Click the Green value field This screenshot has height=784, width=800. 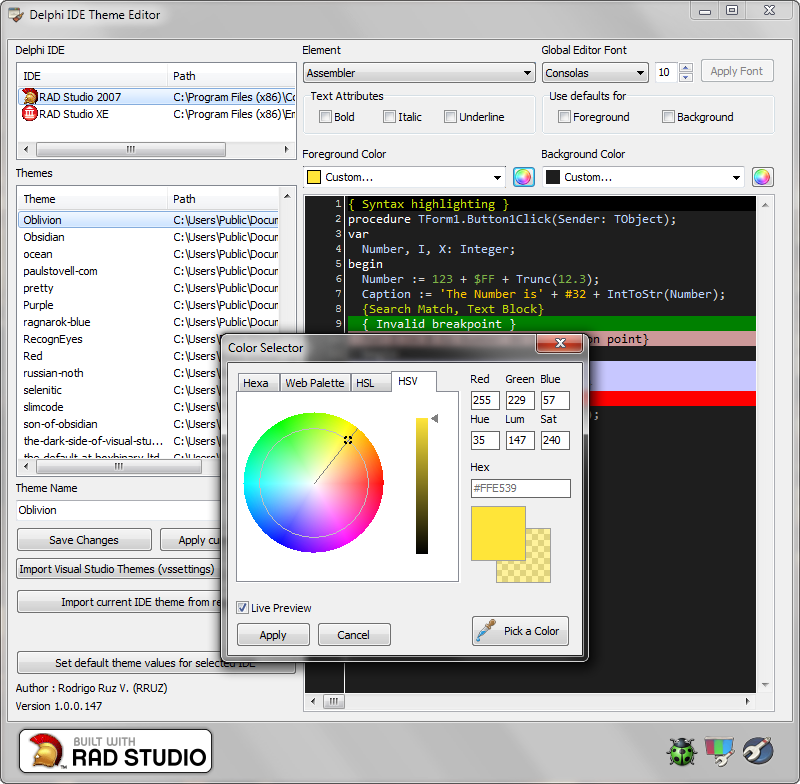(x=520, y=400)
